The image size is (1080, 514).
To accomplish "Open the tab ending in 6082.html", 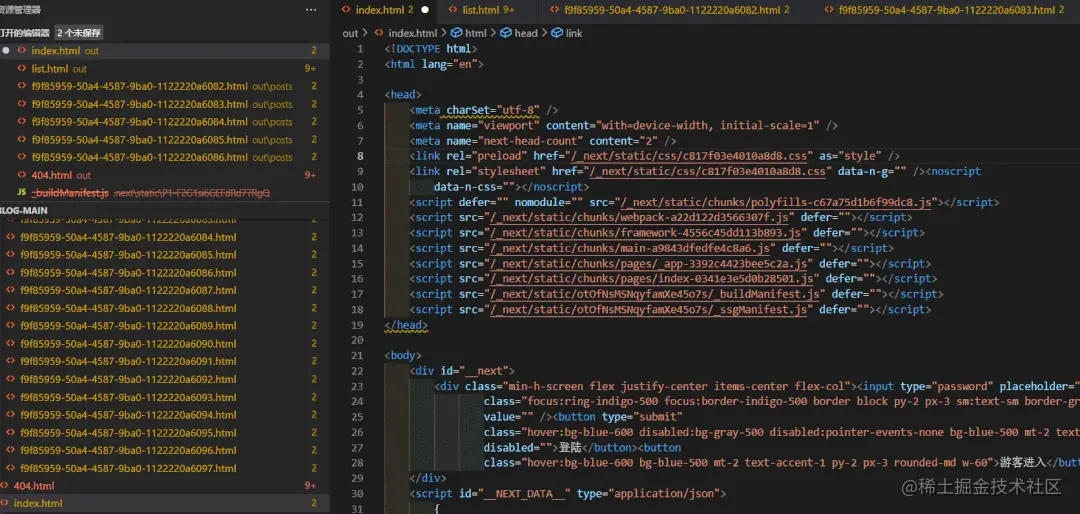I will coord(672,10).
